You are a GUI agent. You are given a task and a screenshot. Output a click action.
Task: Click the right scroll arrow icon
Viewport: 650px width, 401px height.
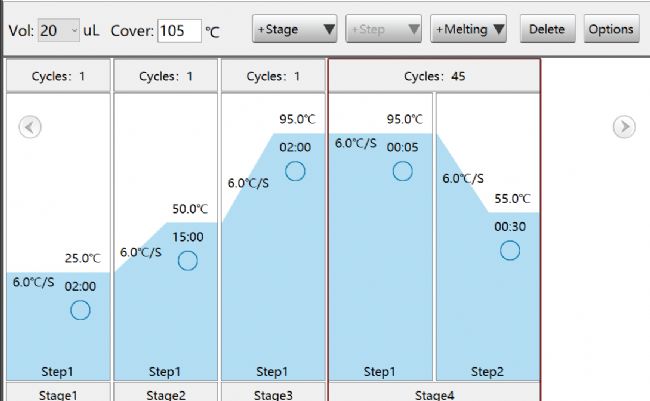(x=623, y=127)
